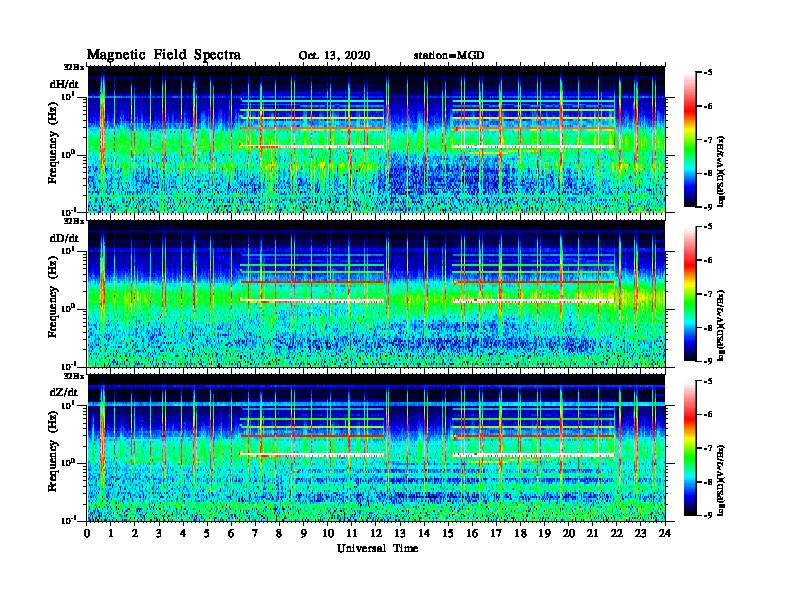The width and height of the screenshot is (792, 612).
Task: Click the -7 value on dH/dt colorbar
Action: [708, 140]
